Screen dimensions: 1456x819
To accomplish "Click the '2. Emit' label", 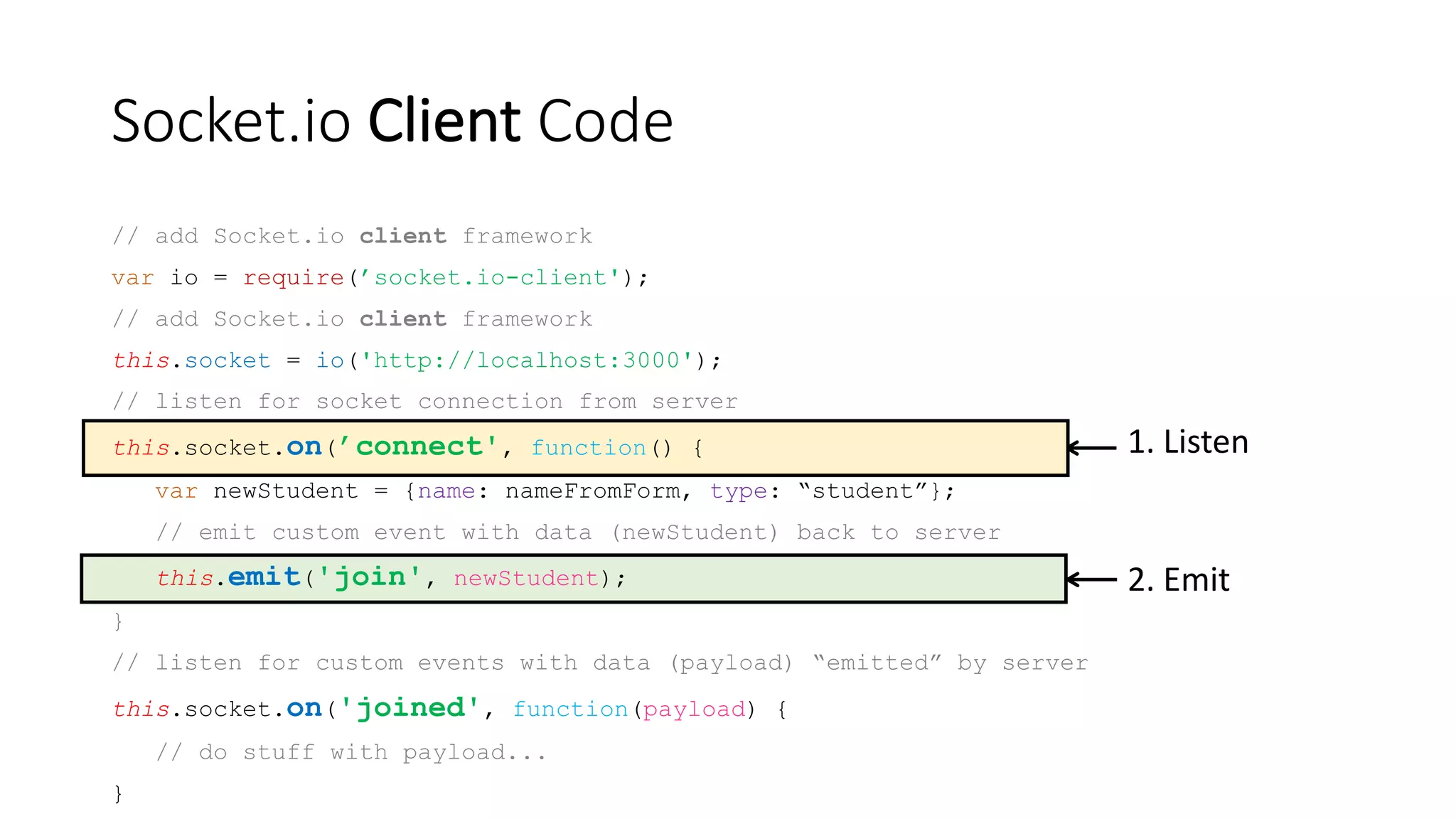I will pos(1178,579).
